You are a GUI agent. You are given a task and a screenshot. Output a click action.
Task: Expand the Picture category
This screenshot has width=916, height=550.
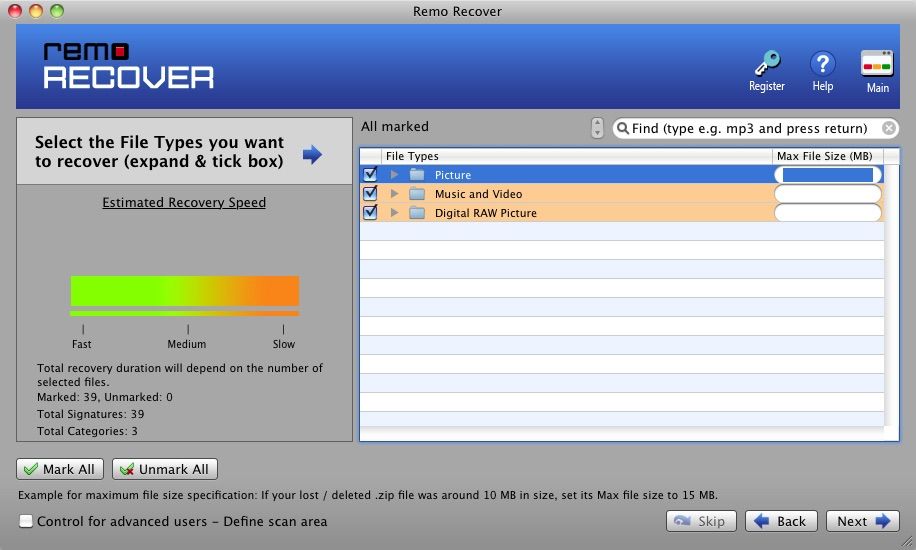click(x=394, y=175)
